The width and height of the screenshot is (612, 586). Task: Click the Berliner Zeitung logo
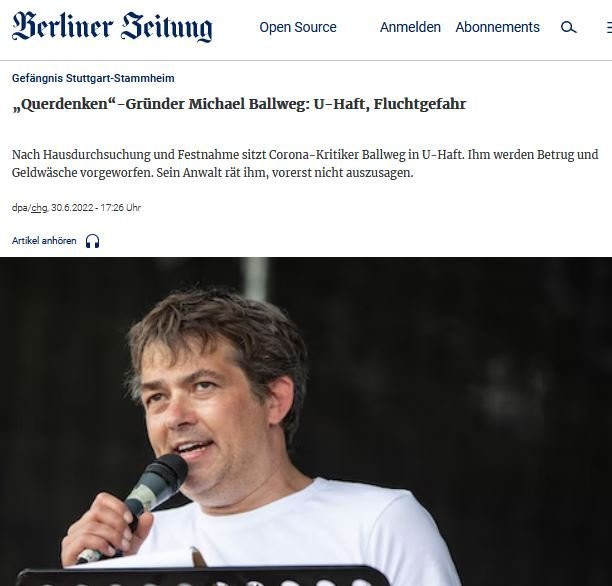[x=112, y=27]
